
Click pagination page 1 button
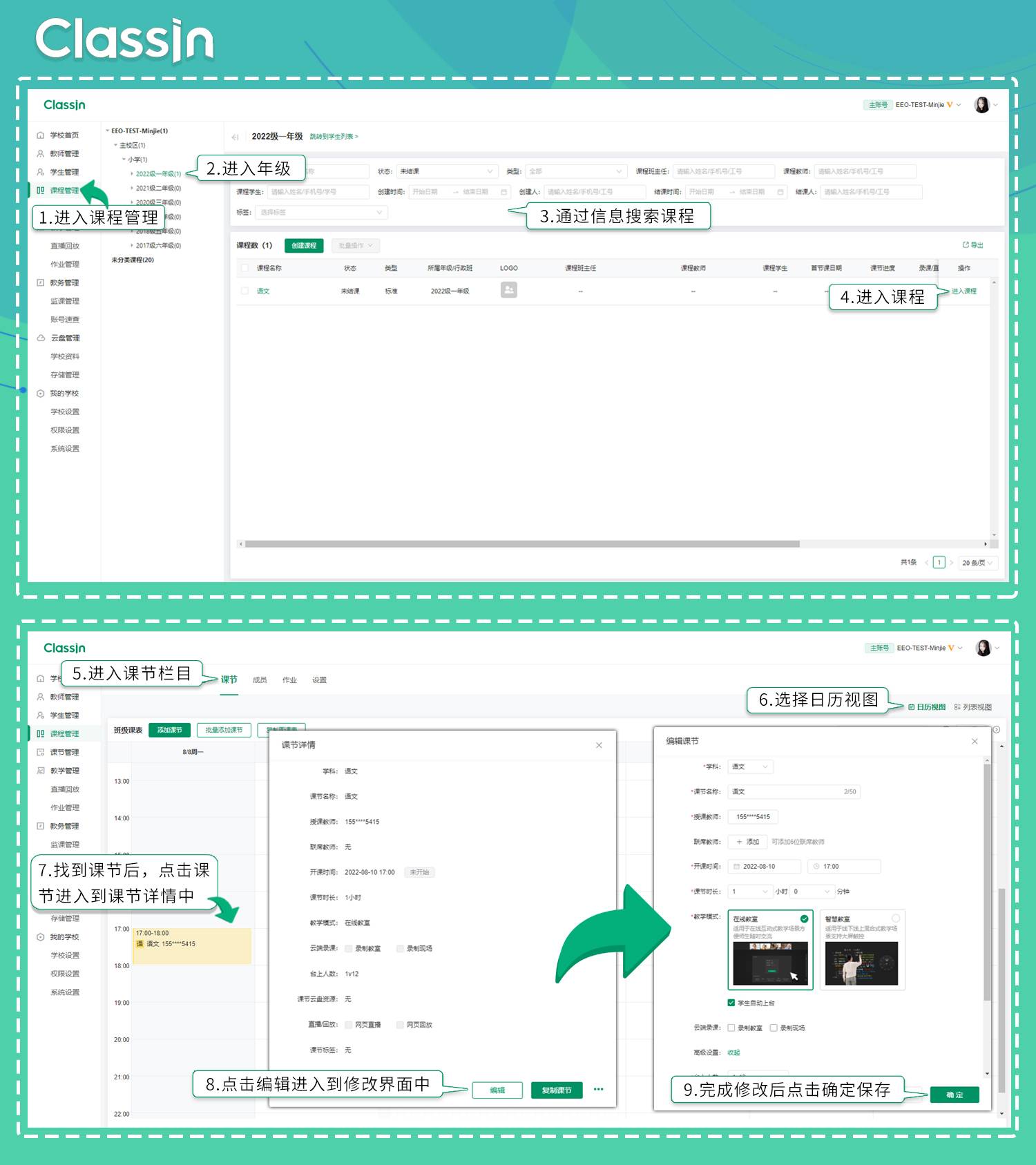point(939,563)
